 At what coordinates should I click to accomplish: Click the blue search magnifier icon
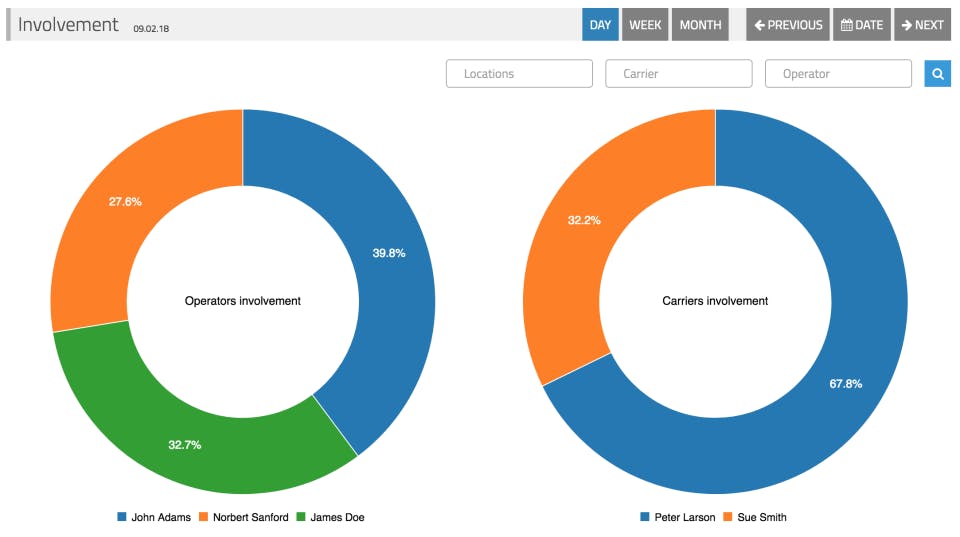pos(937,73)
